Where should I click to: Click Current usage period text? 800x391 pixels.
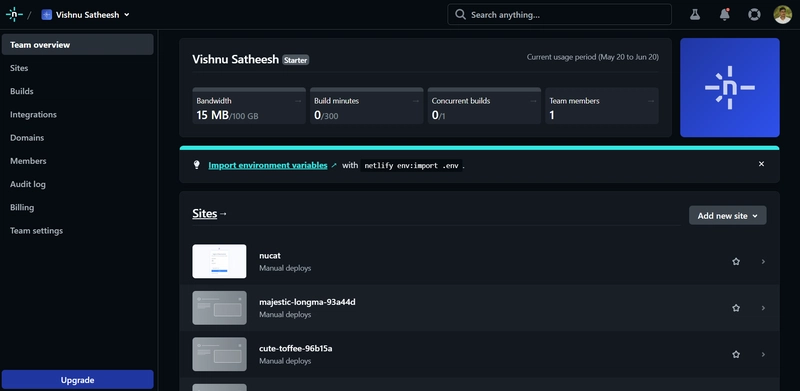tap(593, 57)
